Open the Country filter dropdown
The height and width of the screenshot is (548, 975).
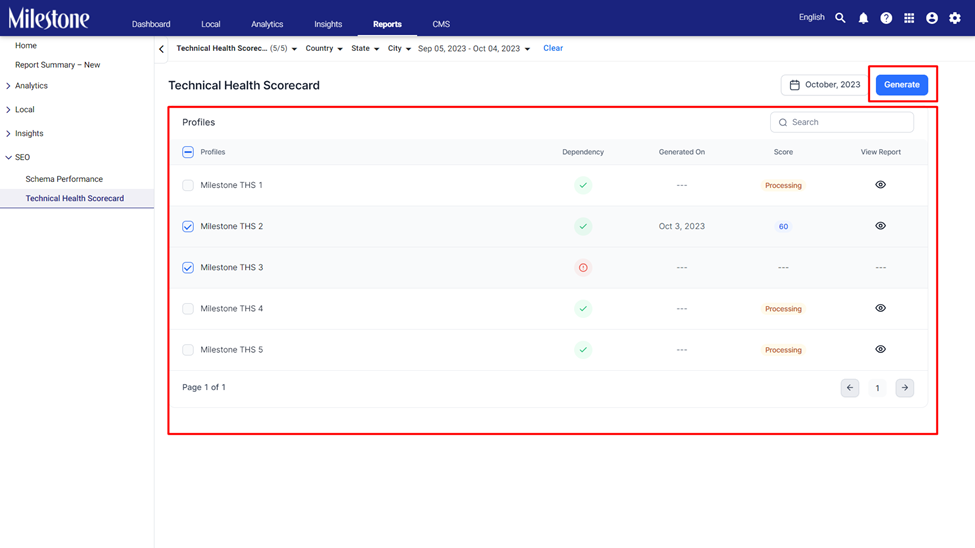(x=324, y=49)
